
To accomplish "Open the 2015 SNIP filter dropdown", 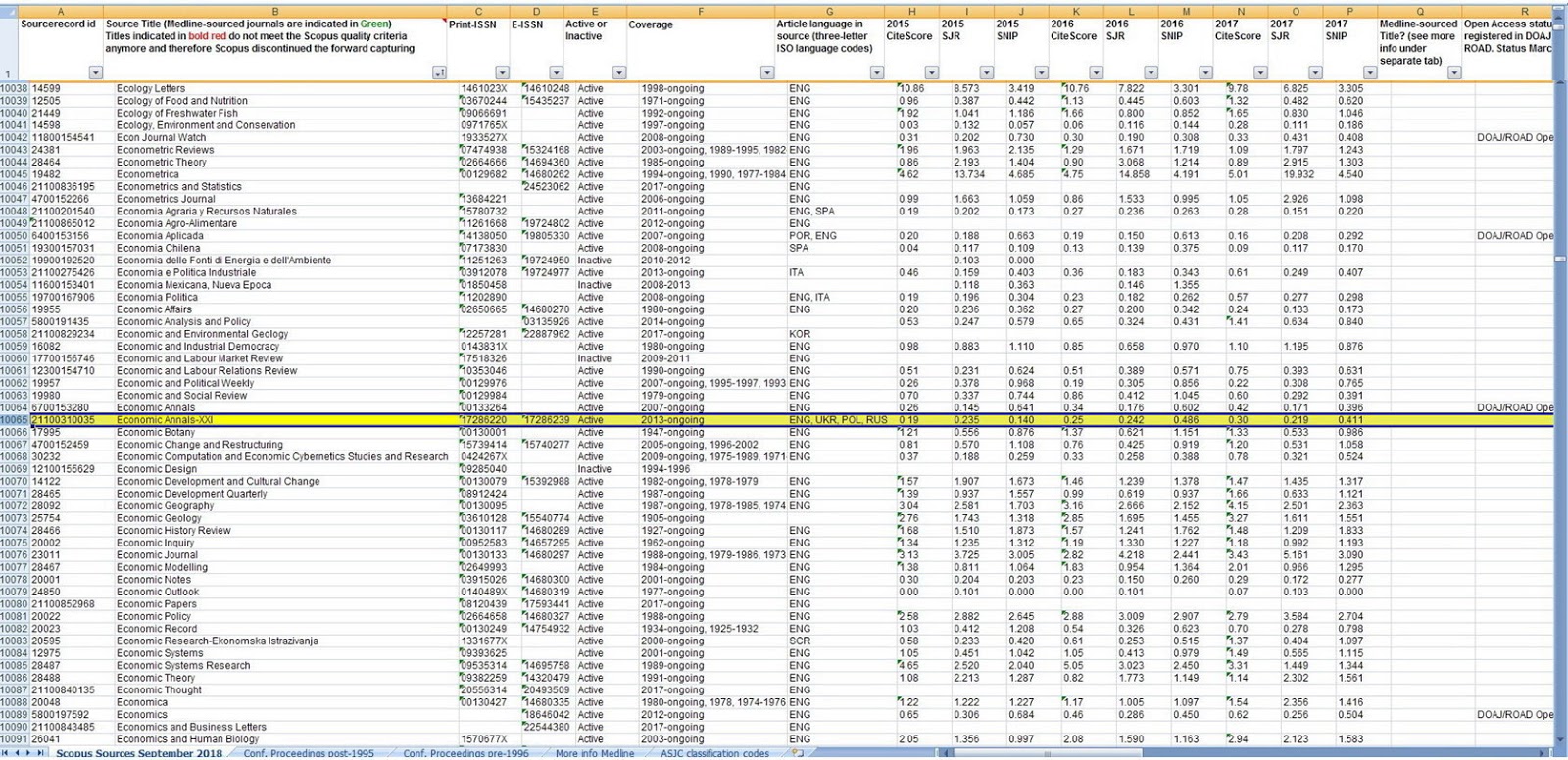I will click(1041, 72).
